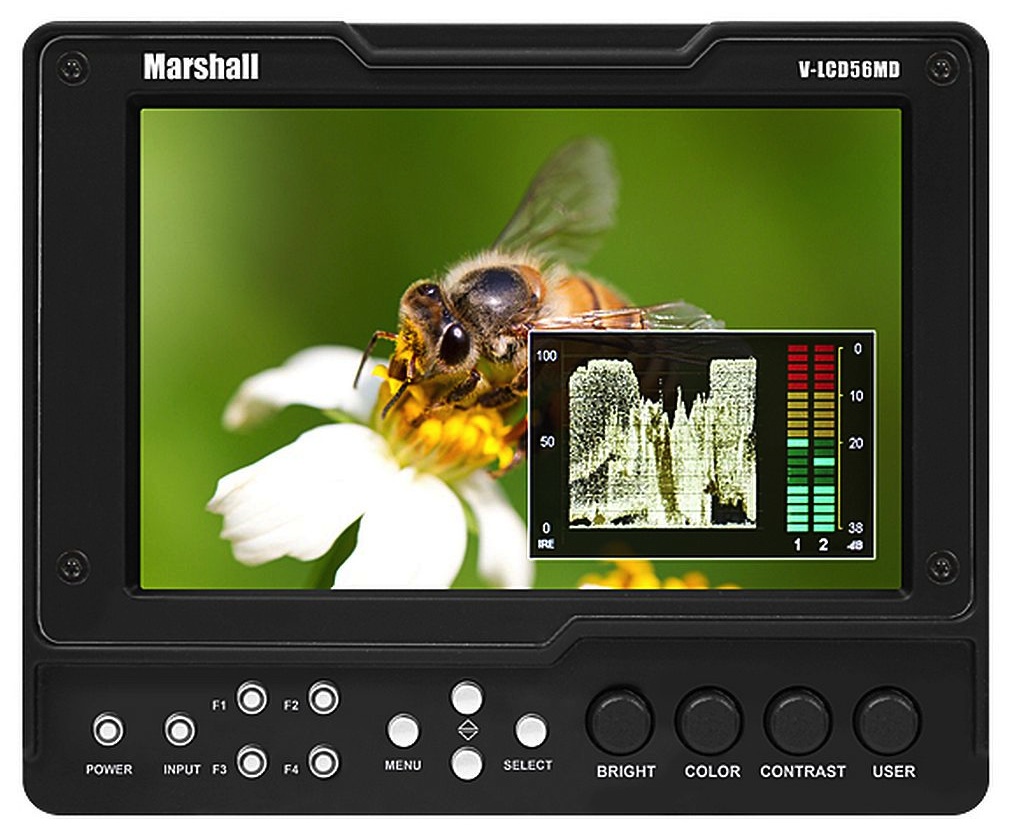Click the COLOR adjustment knob
This screenshot has width=1024, height=825.
pyautogui.click(x=708, y=721)
